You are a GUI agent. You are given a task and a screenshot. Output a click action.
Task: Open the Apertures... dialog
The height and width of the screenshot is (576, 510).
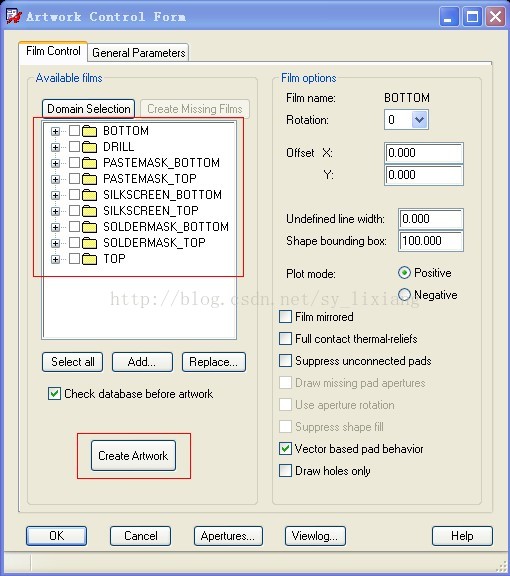[228, 536]
